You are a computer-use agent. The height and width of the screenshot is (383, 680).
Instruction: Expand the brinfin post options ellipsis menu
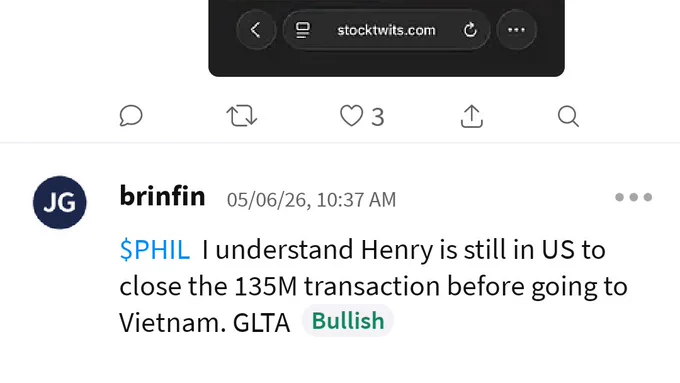(634, 197)
